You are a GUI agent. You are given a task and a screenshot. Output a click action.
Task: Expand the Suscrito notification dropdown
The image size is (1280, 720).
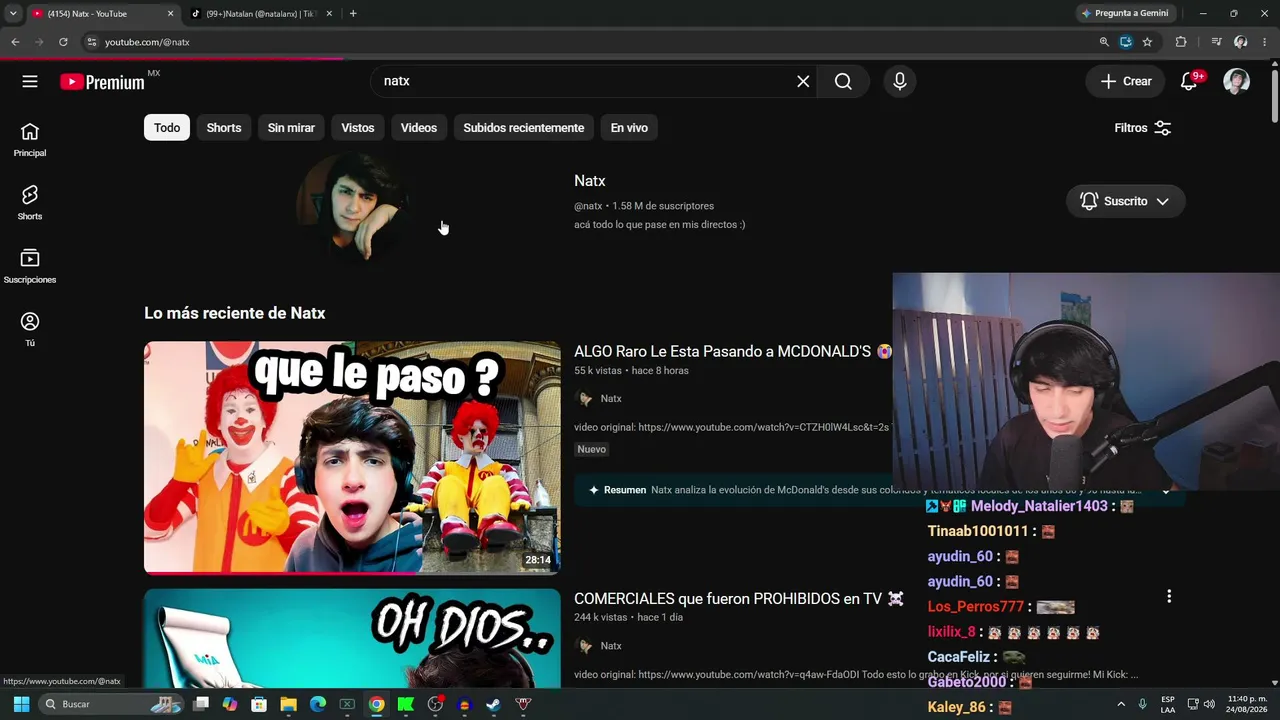[x=1125, y=201]
